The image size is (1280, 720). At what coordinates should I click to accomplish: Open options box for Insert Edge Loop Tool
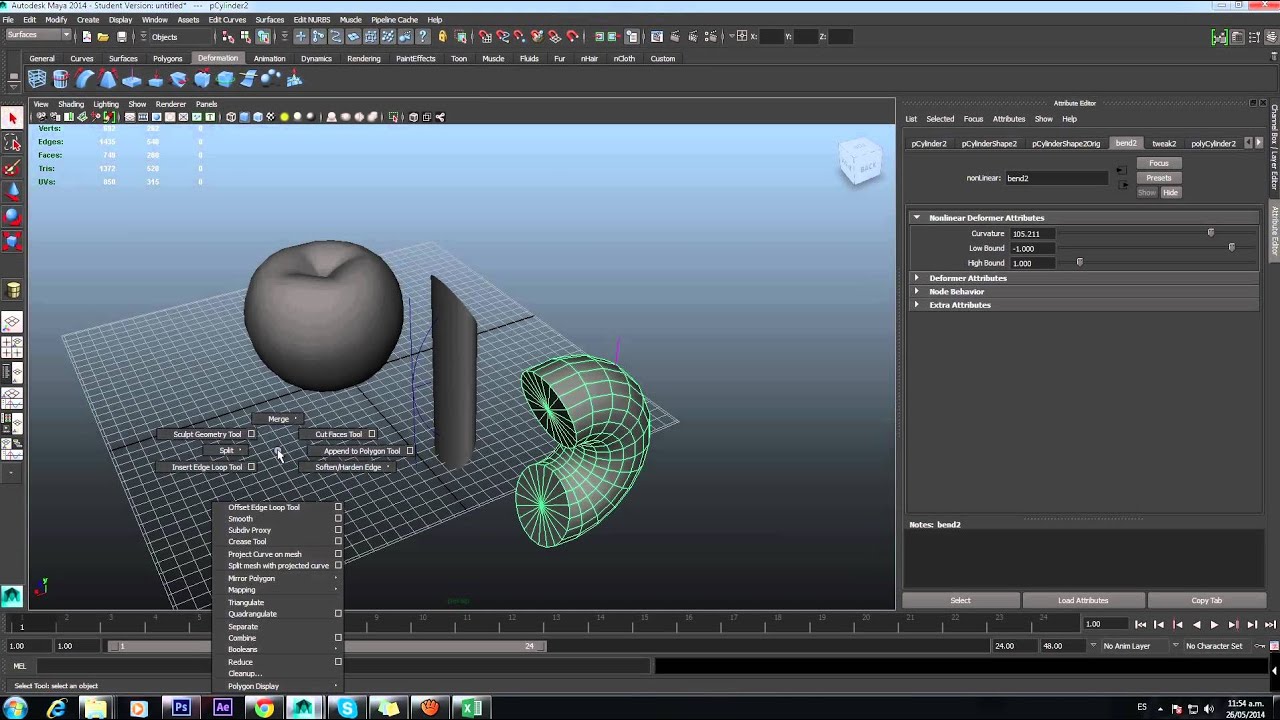point(251,467)
